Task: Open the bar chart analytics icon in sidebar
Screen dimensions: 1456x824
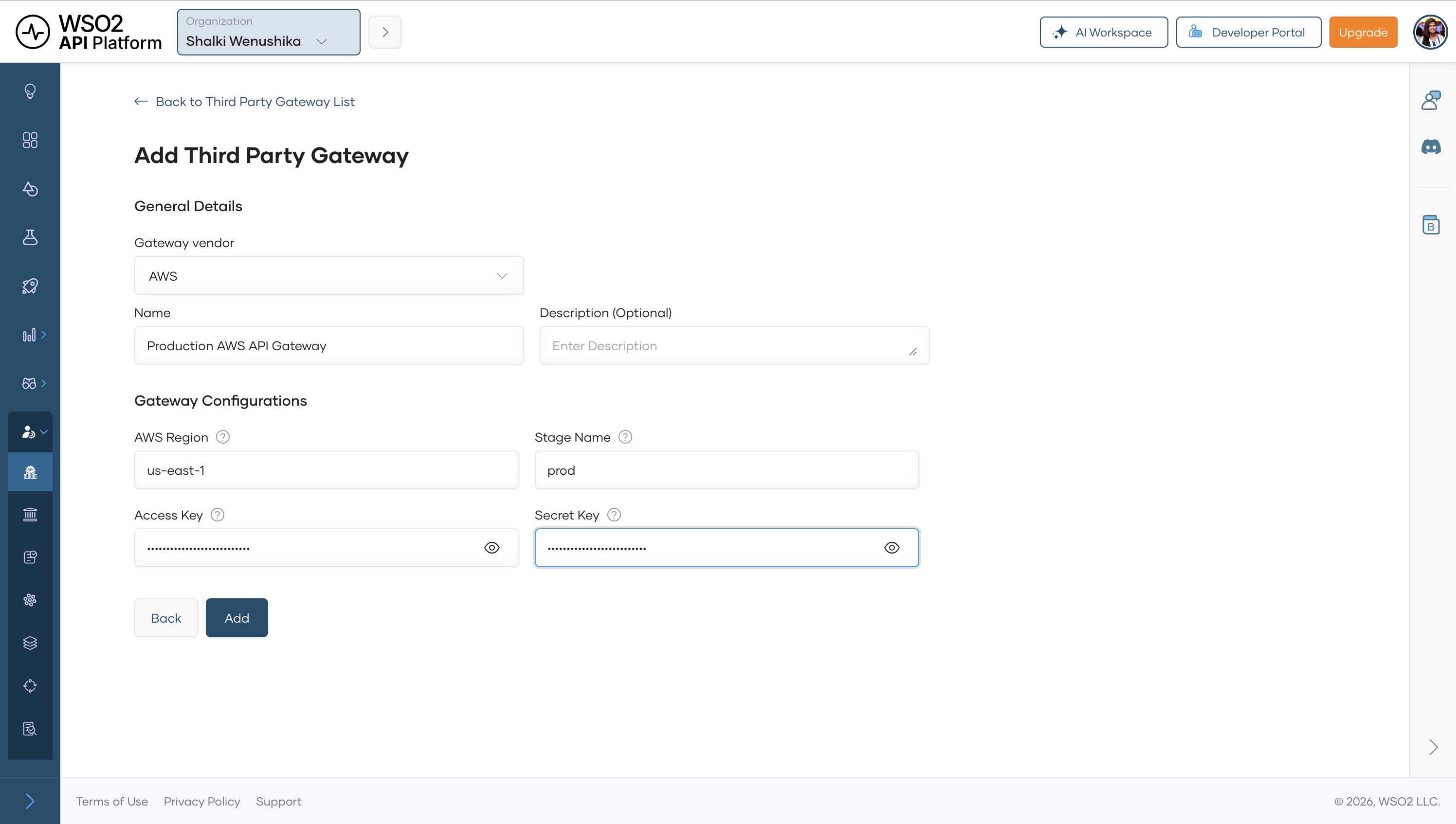Action: tap(29, 335)
